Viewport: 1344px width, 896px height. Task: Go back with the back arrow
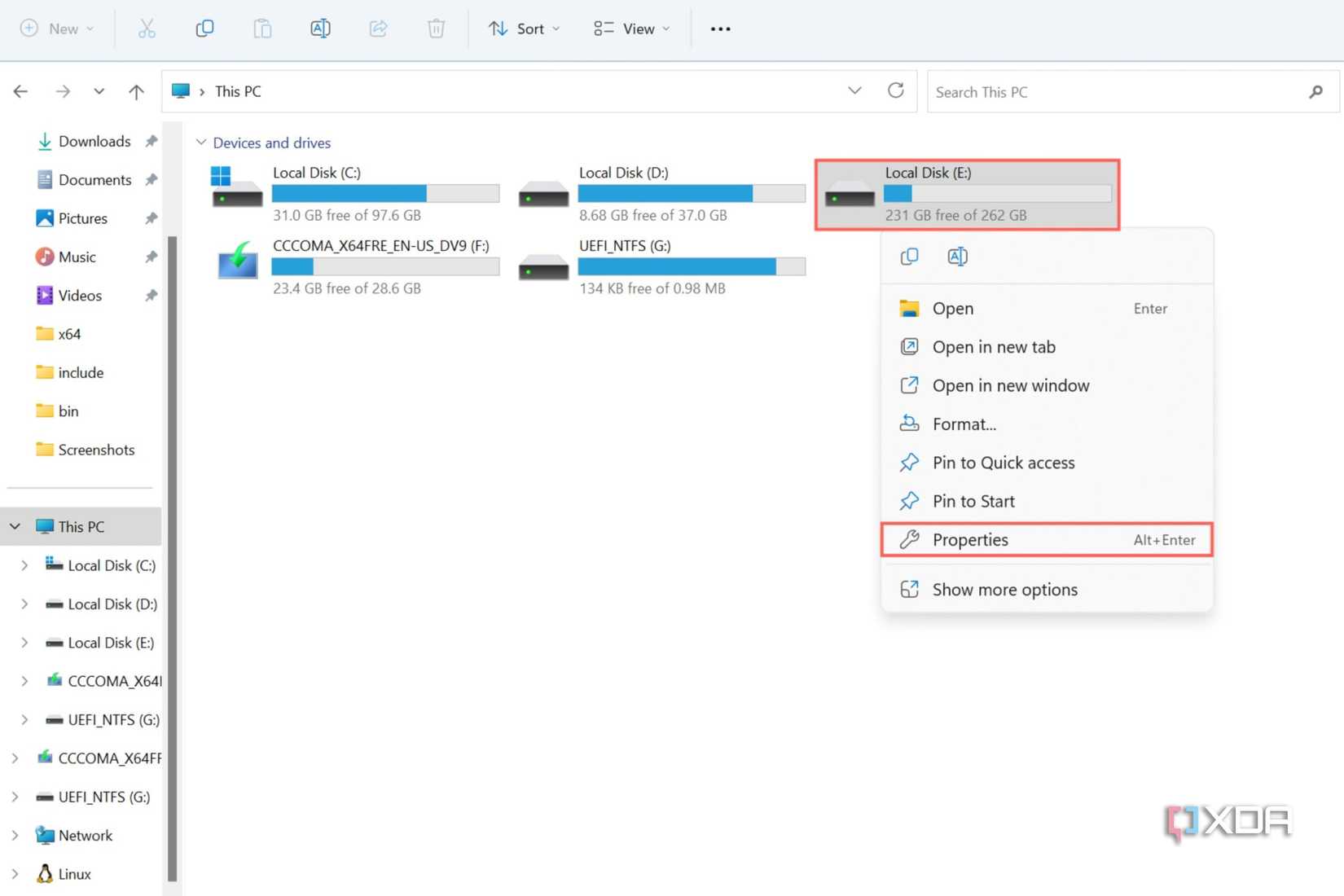pos(21,91)
